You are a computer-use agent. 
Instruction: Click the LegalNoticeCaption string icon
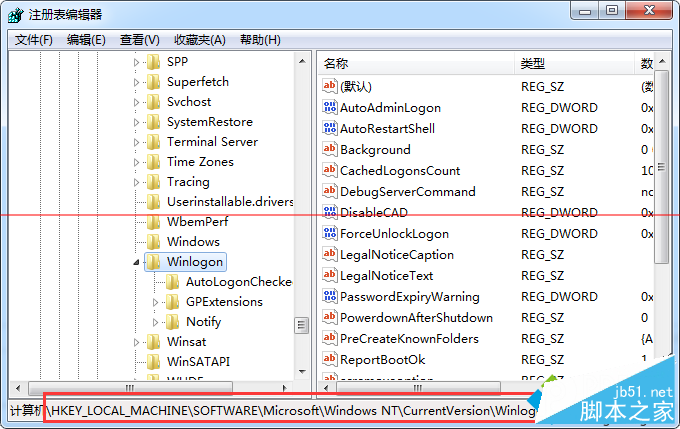pos(331,254)
